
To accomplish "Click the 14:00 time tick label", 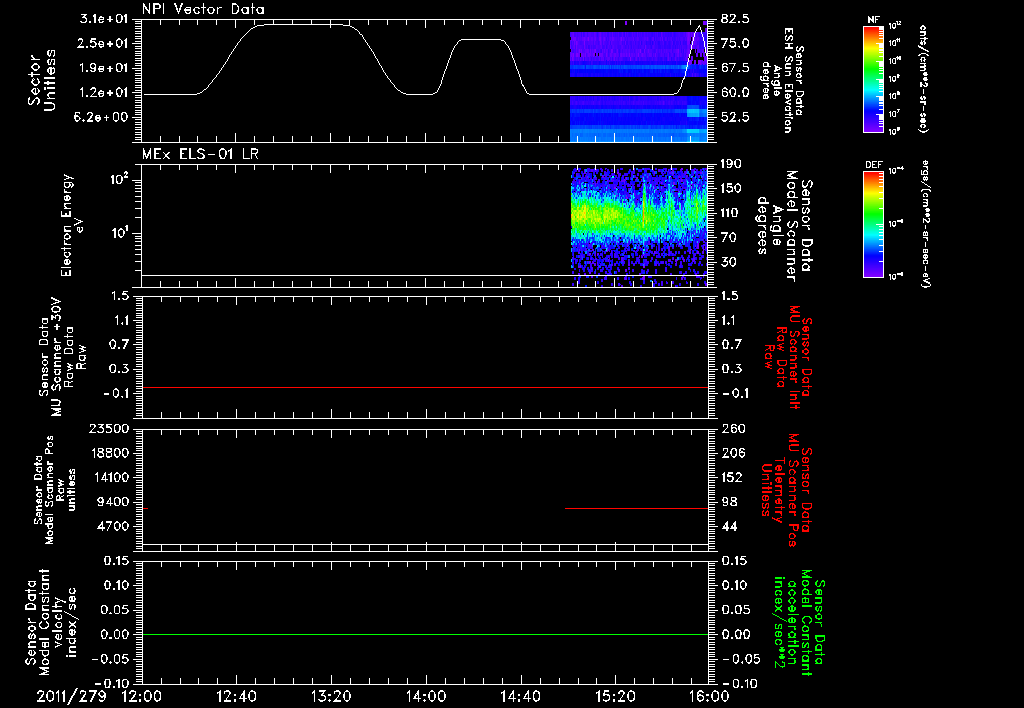I will point(426,696).
